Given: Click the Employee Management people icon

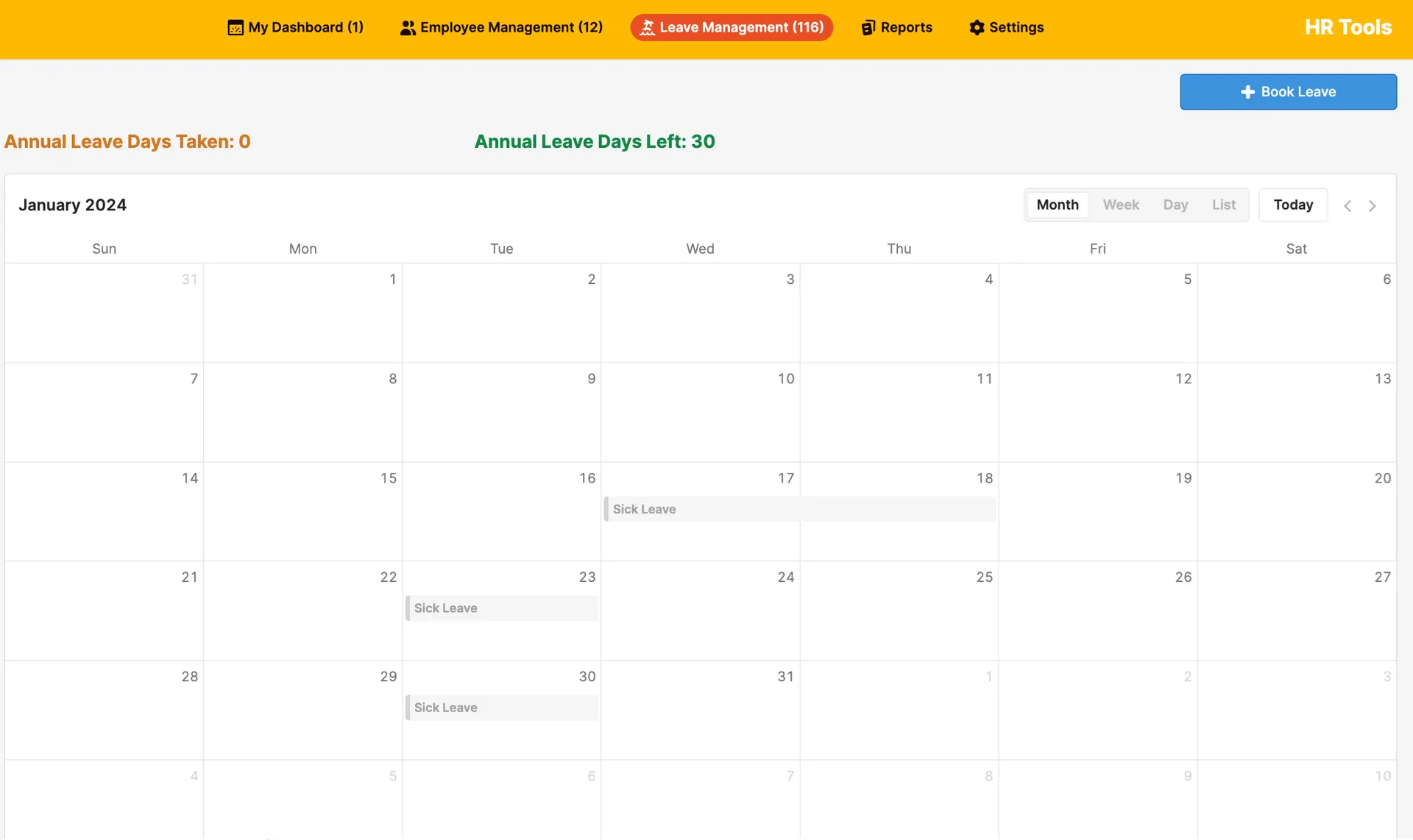Looking at the screenshot, I should coord(408,28).
